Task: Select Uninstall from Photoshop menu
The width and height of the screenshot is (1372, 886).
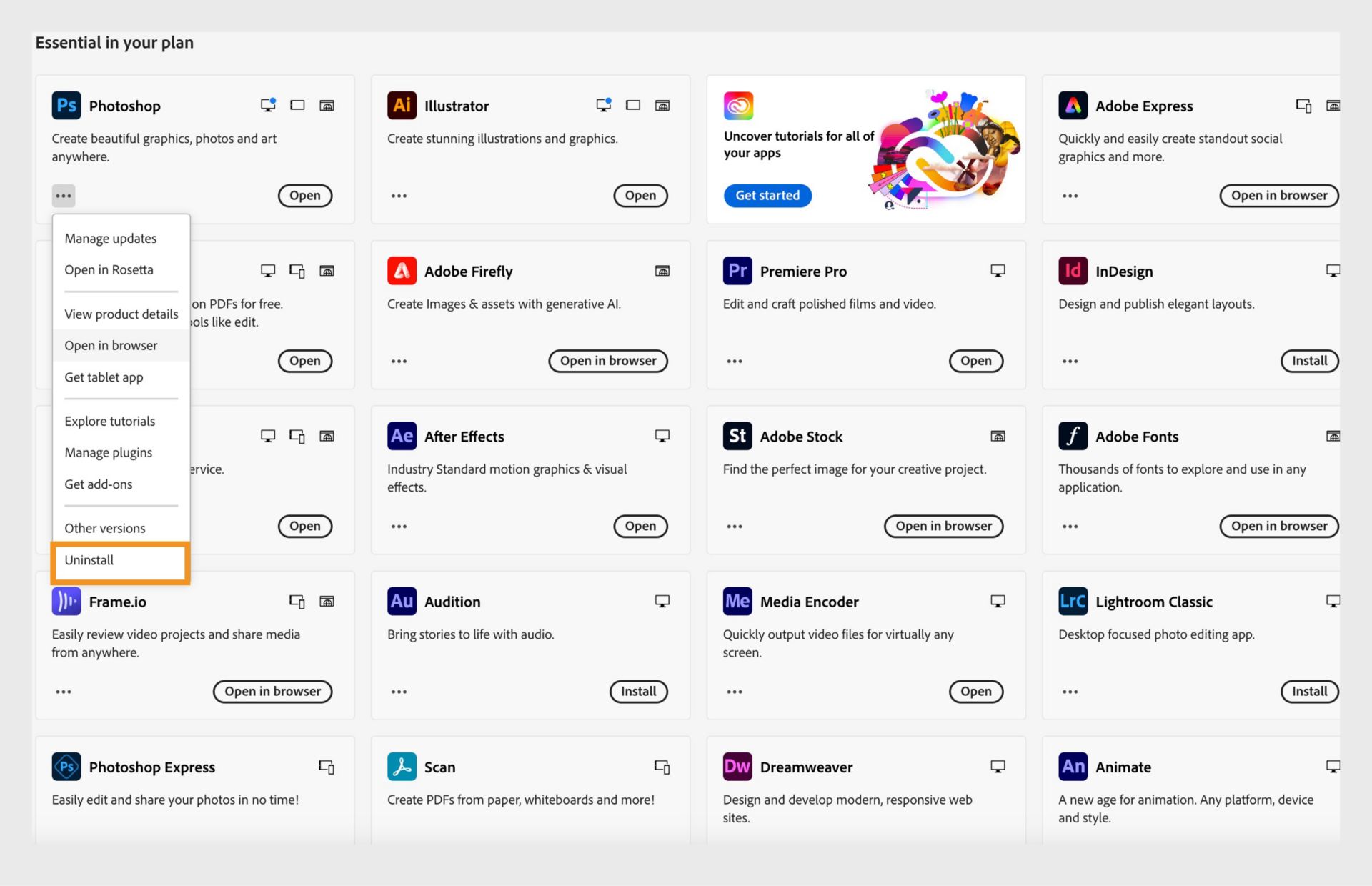Action: pos(90,559)
